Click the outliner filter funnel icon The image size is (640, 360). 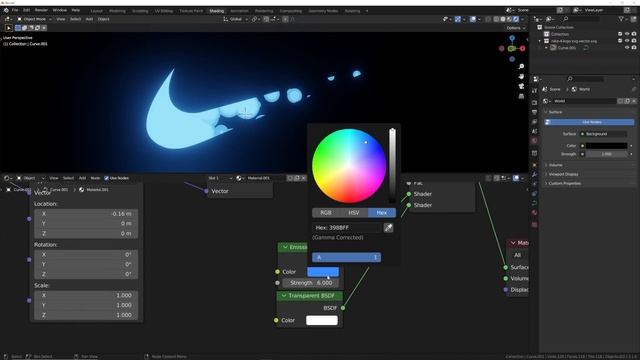pyautogui.click(x=621, y=19)
